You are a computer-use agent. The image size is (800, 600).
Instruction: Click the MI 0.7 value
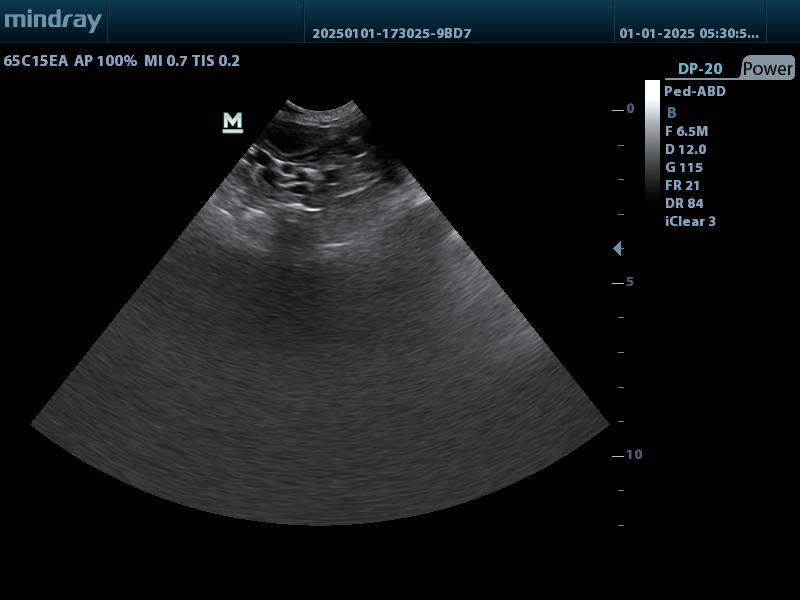click(166, 61)
